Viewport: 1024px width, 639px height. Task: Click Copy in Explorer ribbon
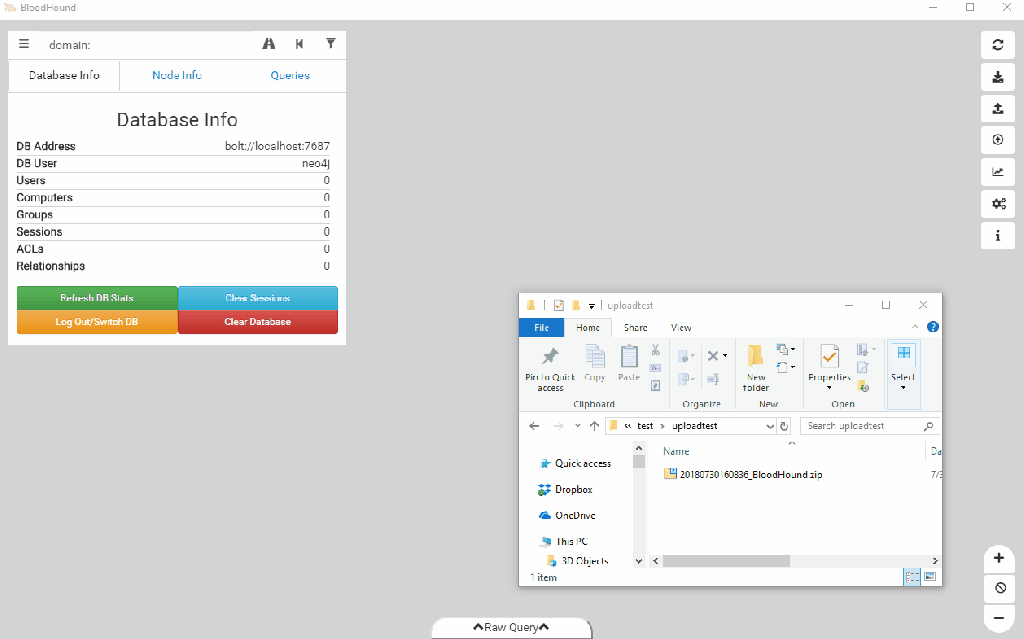[594, 363]
